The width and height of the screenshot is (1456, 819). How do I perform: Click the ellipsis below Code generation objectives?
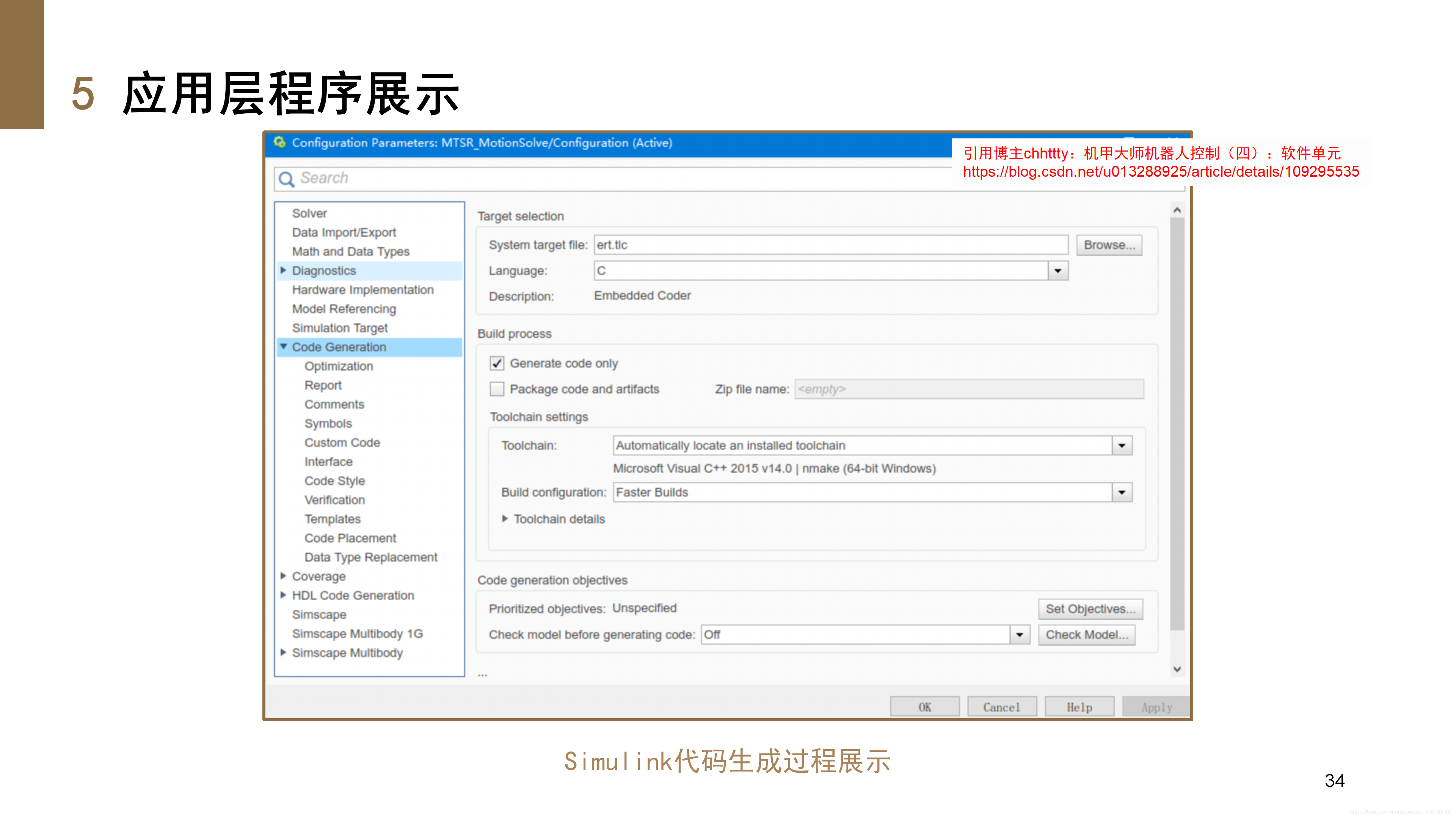coord(482,674)
